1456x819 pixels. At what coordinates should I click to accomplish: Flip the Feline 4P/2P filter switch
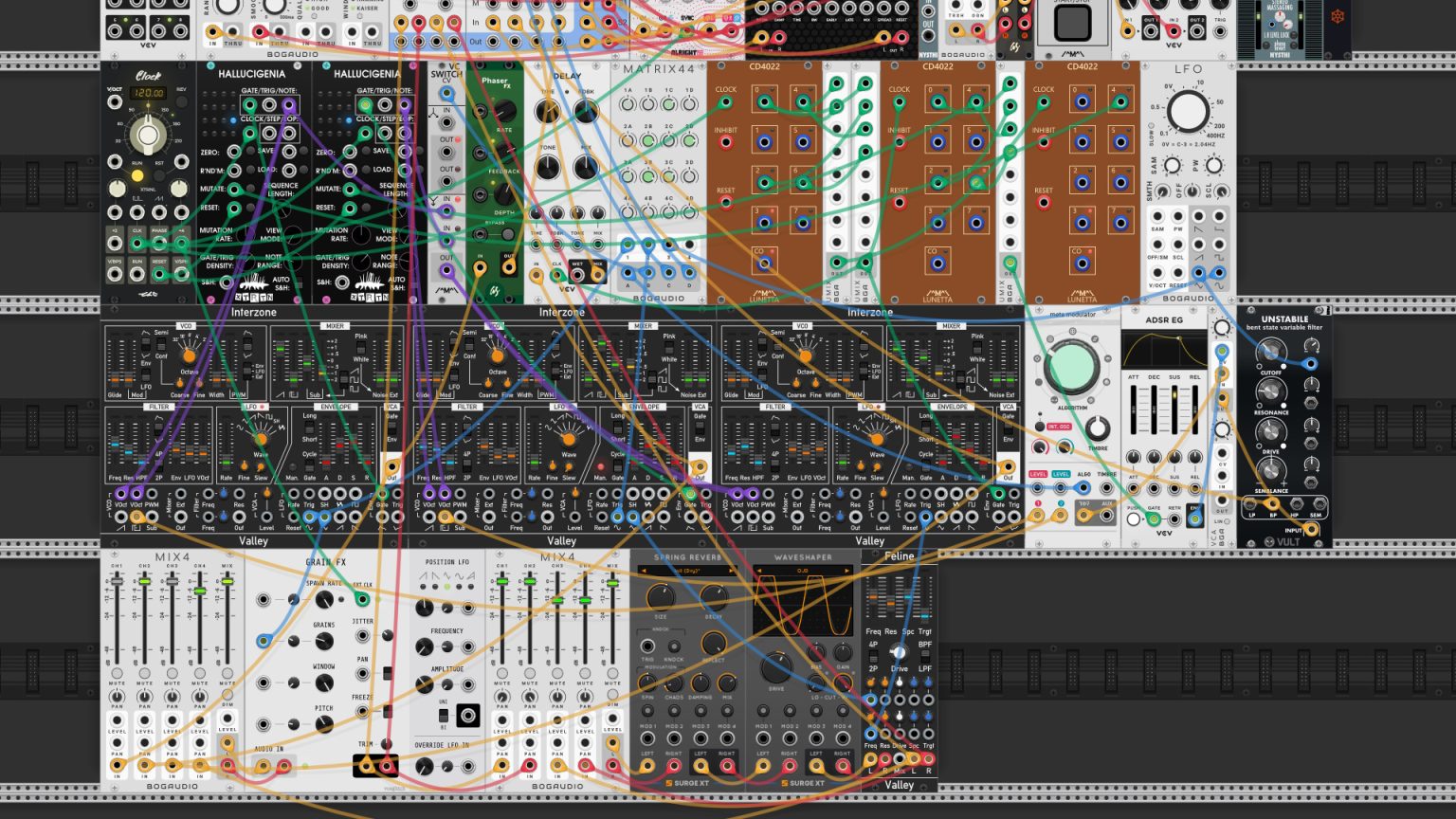(873, 657)
